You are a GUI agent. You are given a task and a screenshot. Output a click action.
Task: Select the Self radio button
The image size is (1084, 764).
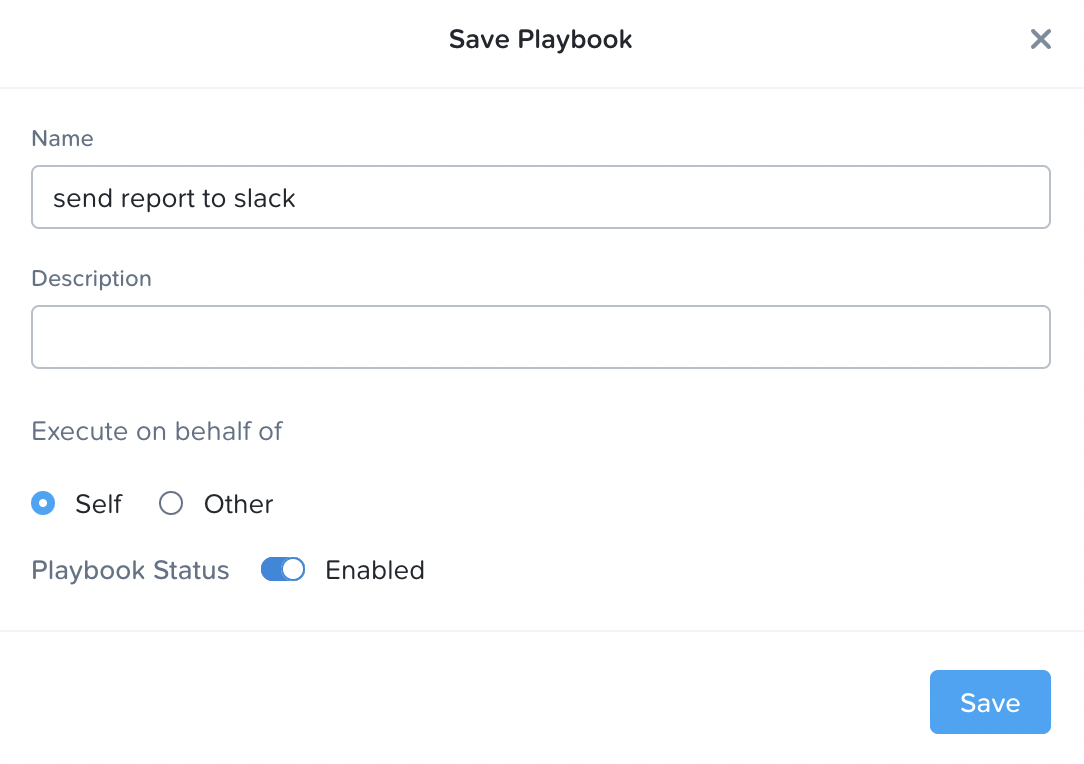[43, 503]
